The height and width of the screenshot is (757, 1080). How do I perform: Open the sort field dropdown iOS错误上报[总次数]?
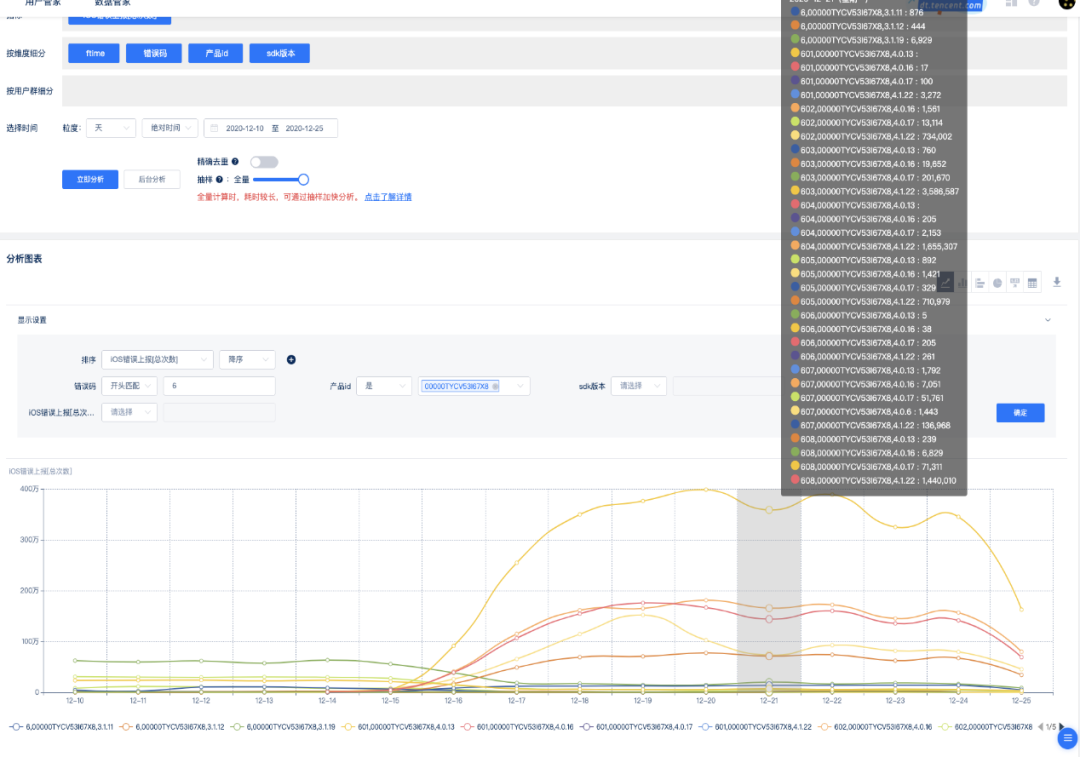[x=157, y=360]
